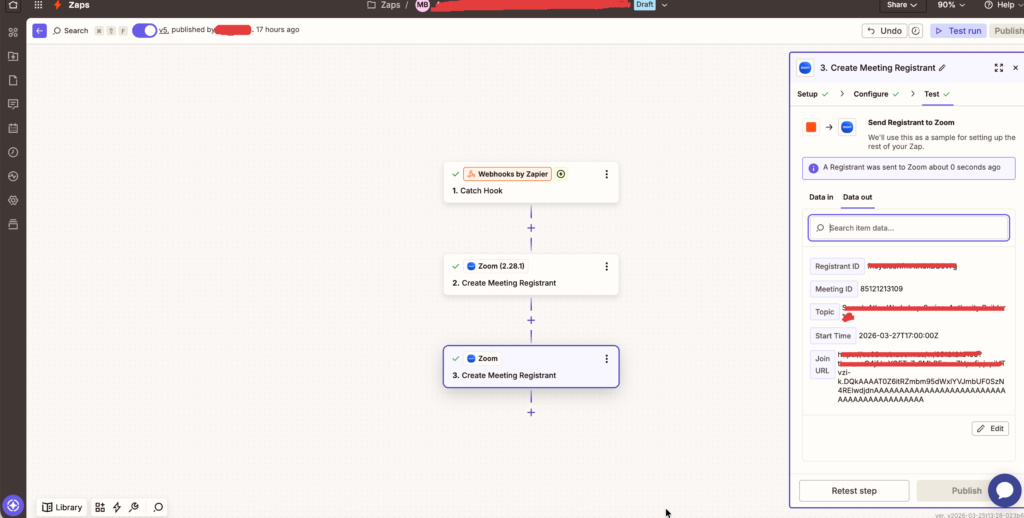Image resolution: width=1024 pixels, height=518 pixels.
Task: Click the plus below step 3 Zoom
Action: click(531, 412)
